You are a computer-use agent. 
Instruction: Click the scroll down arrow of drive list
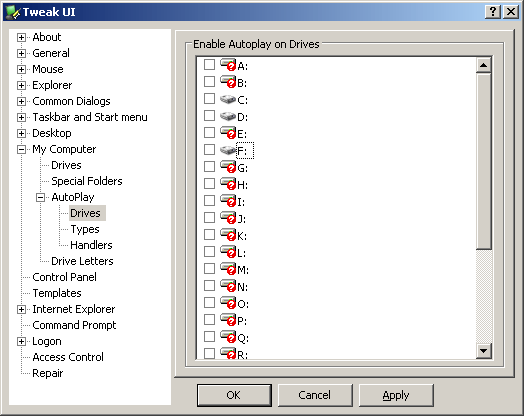[x=484, y=351]
